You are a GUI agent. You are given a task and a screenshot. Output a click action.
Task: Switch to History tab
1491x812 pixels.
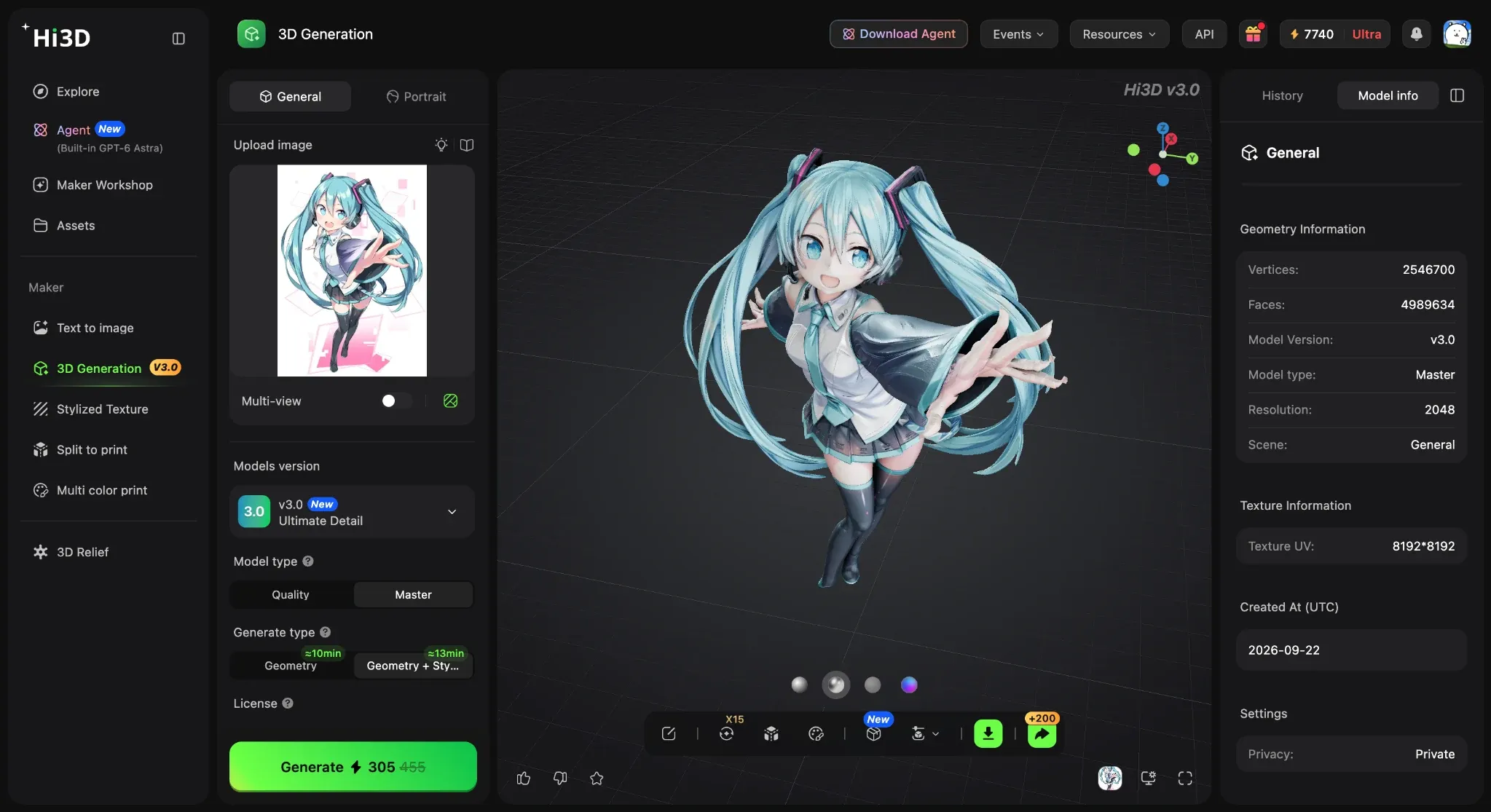1282,96
